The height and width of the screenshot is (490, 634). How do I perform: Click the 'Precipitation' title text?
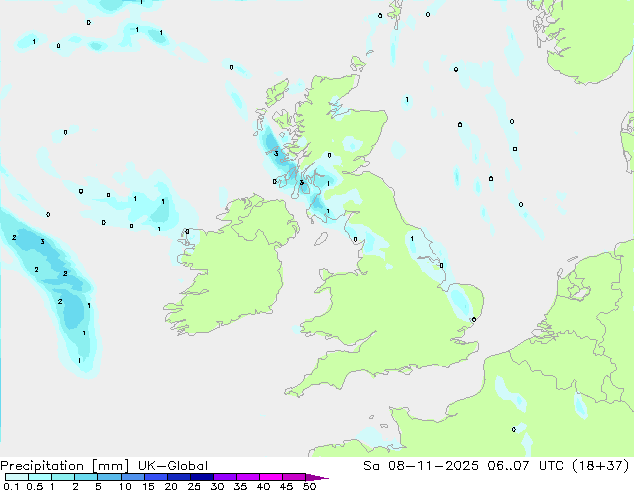[x=42, y=466]
